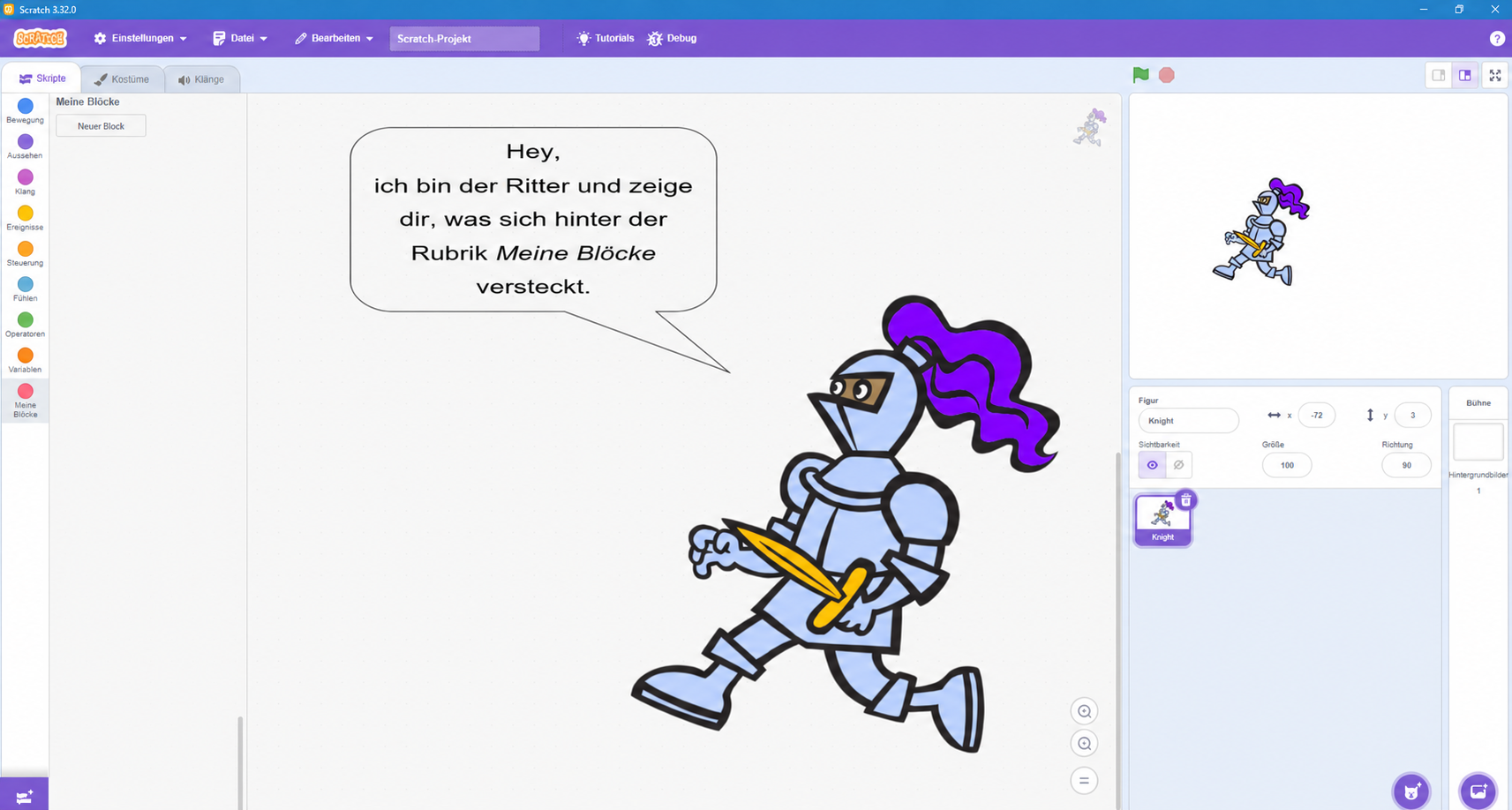Screen dimensions: 1512x810
Task: Open the Tutorials library
Action: click(x=606, y=38)
